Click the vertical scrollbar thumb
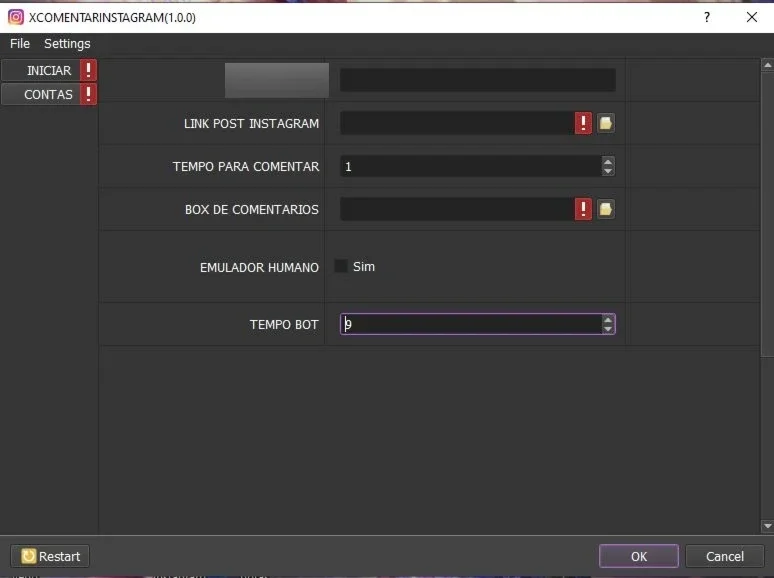774x578 pixels. click(767, 213)
